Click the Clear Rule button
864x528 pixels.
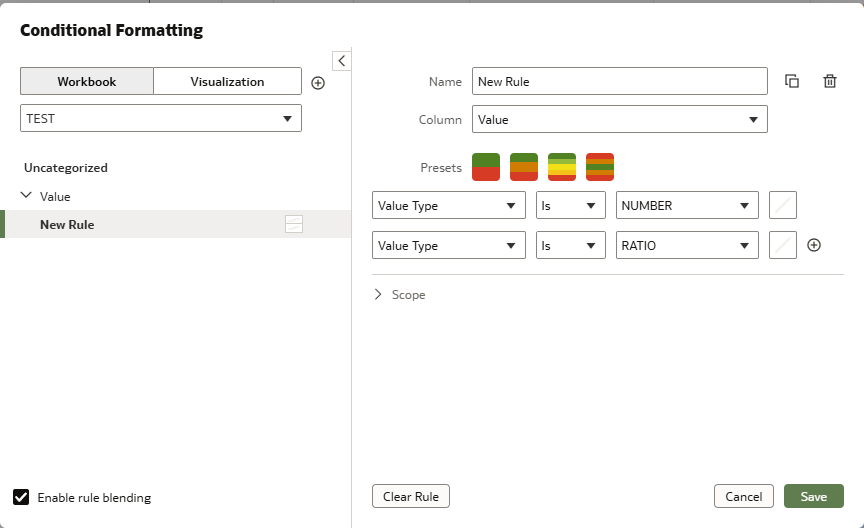411,496
